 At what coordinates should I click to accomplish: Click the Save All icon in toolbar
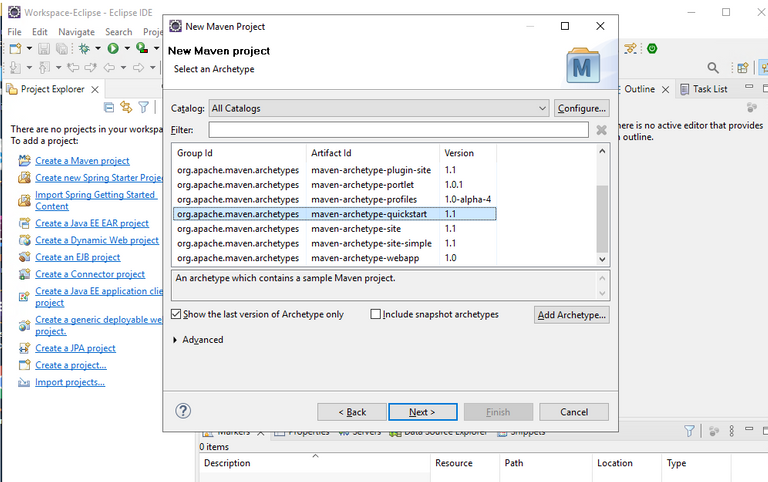62,48
